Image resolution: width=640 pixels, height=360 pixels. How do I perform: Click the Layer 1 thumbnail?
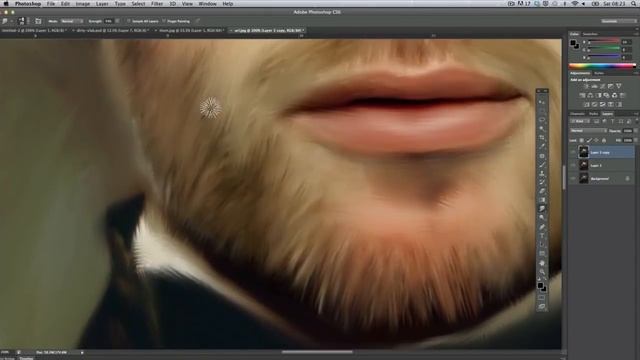(x=584, y=165)
